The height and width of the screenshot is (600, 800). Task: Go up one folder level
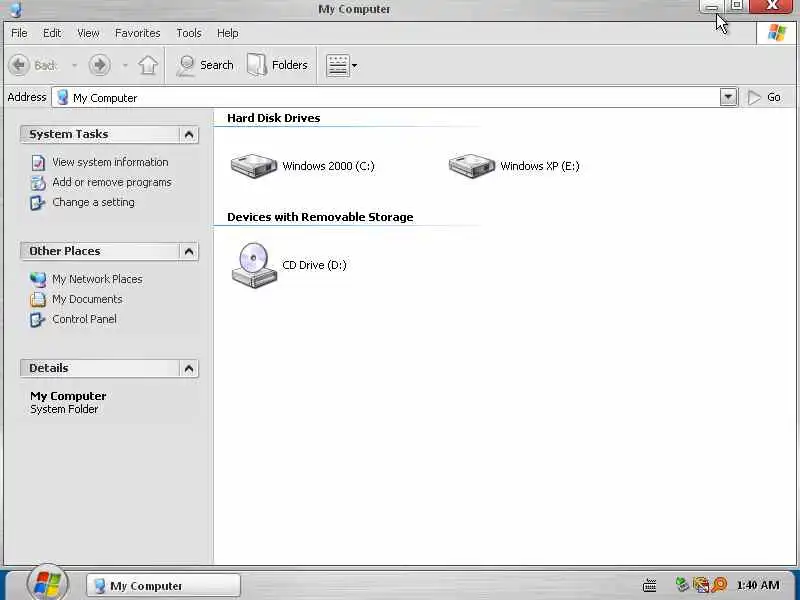[148, 65]
